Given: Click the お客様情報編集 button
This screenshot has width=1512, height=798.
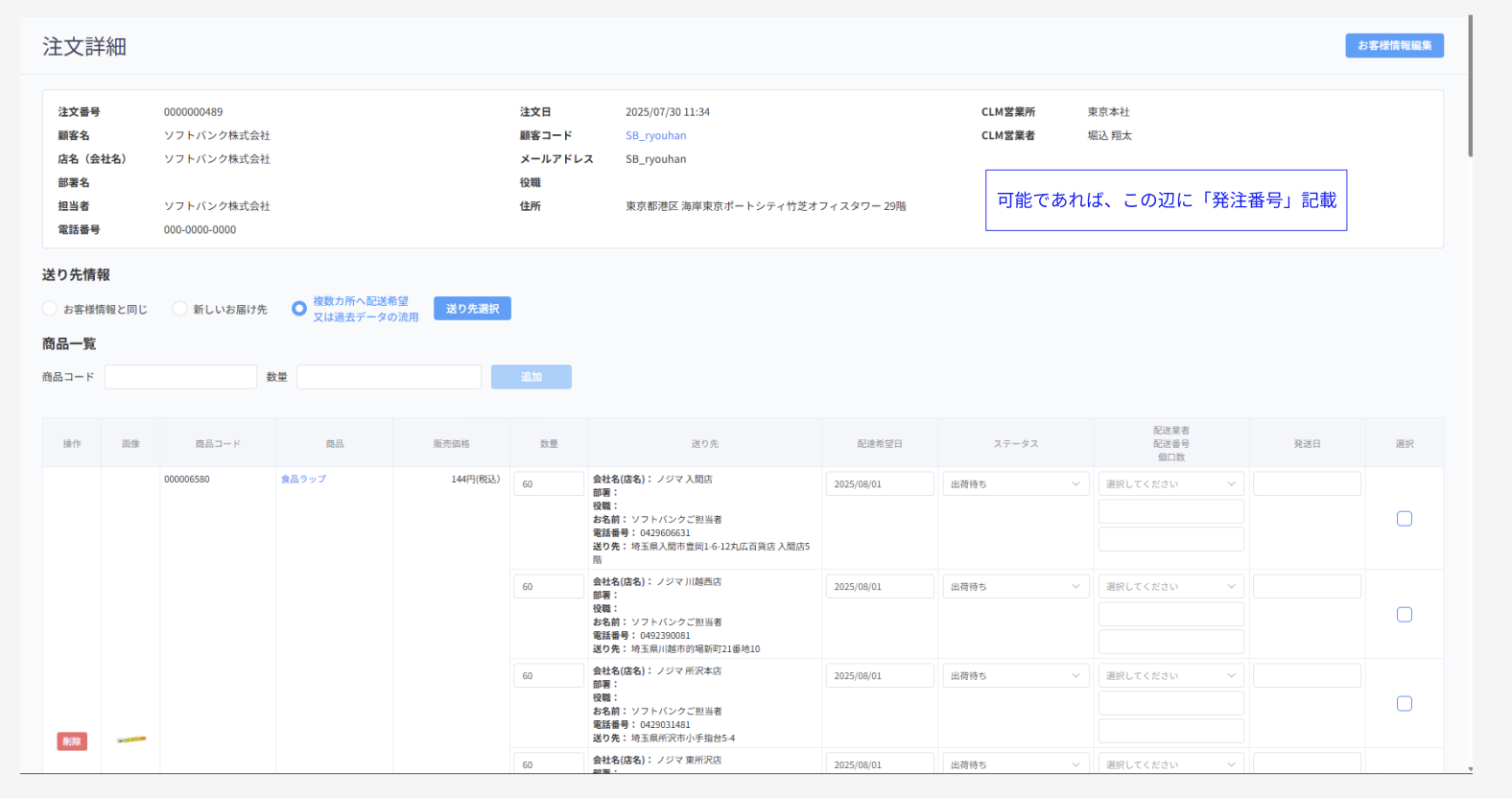Looking at the screenshot, I should [x=1393, y=45].
